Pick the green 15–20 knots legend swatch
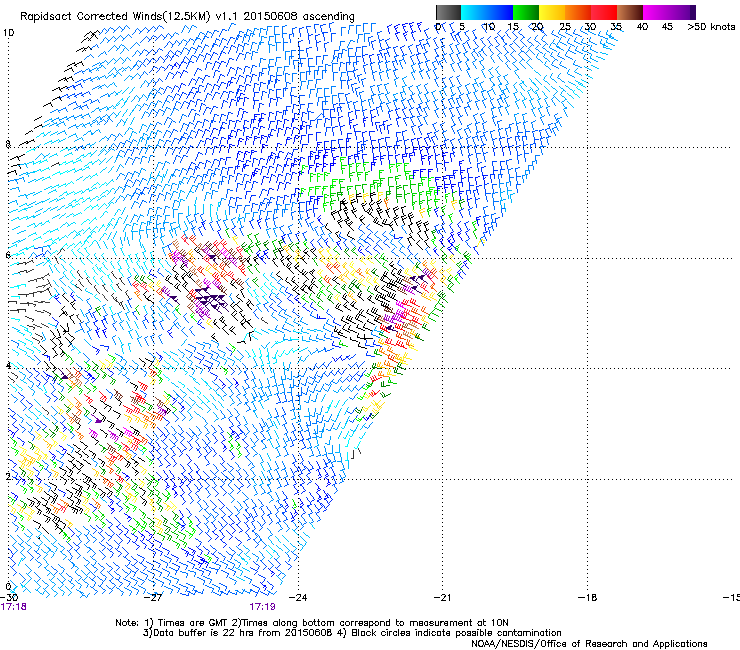 [526, 12]
